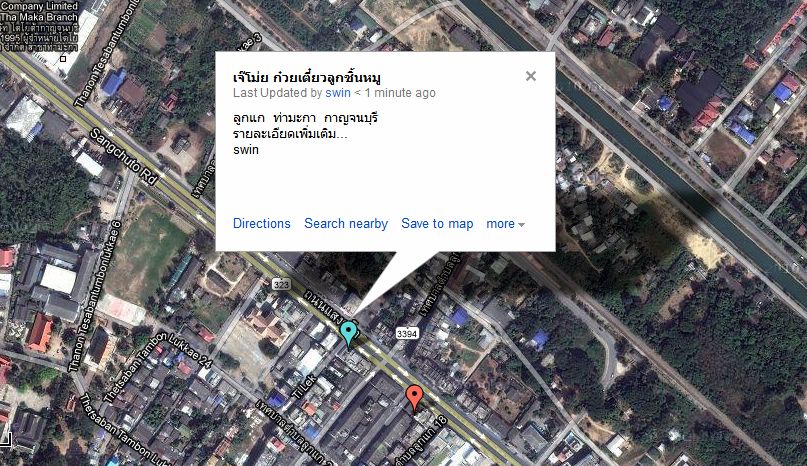The height and width of the screenshot is (466, 807).
Task: Click the Search nearby link
Action: coord(346,223)
